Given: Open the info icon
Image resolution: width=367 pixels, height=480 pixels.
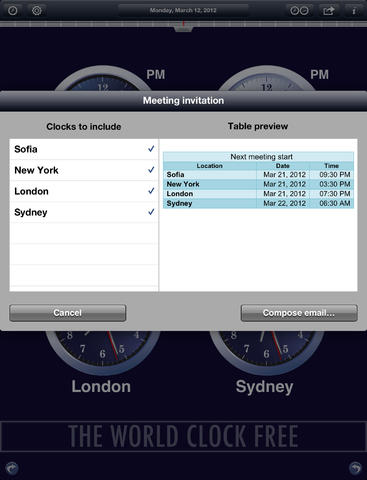Looking at the screenshot, I should (354, 11).
